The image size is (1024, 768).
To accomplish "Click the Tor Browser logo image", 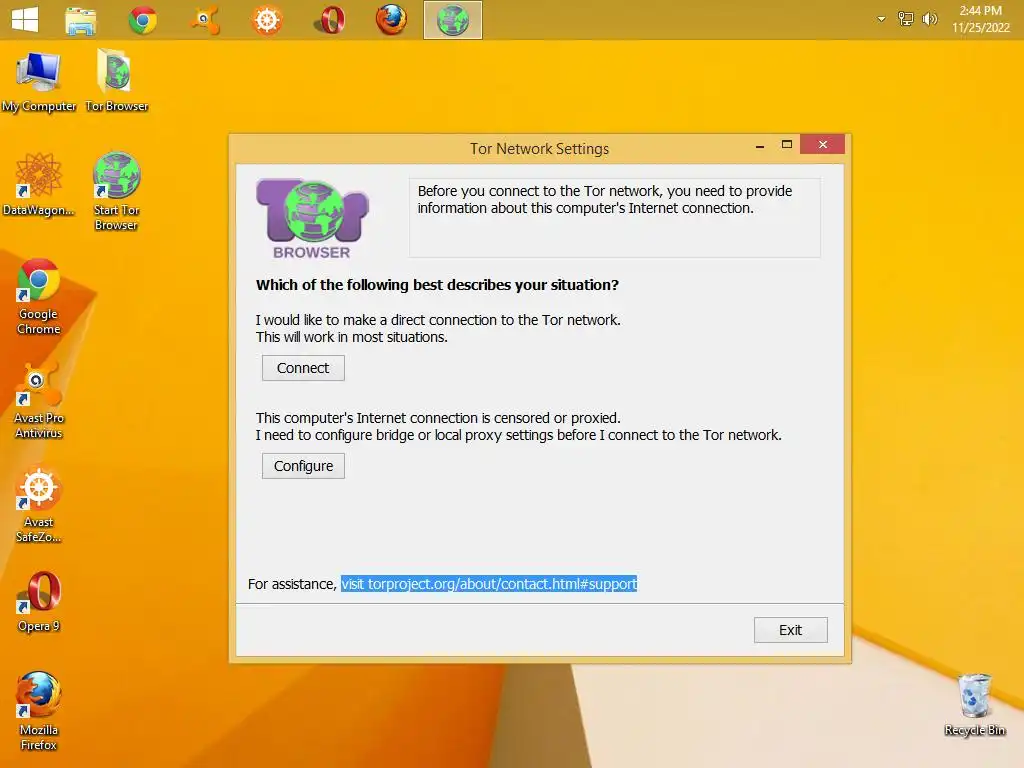I will tap(312, 219).
